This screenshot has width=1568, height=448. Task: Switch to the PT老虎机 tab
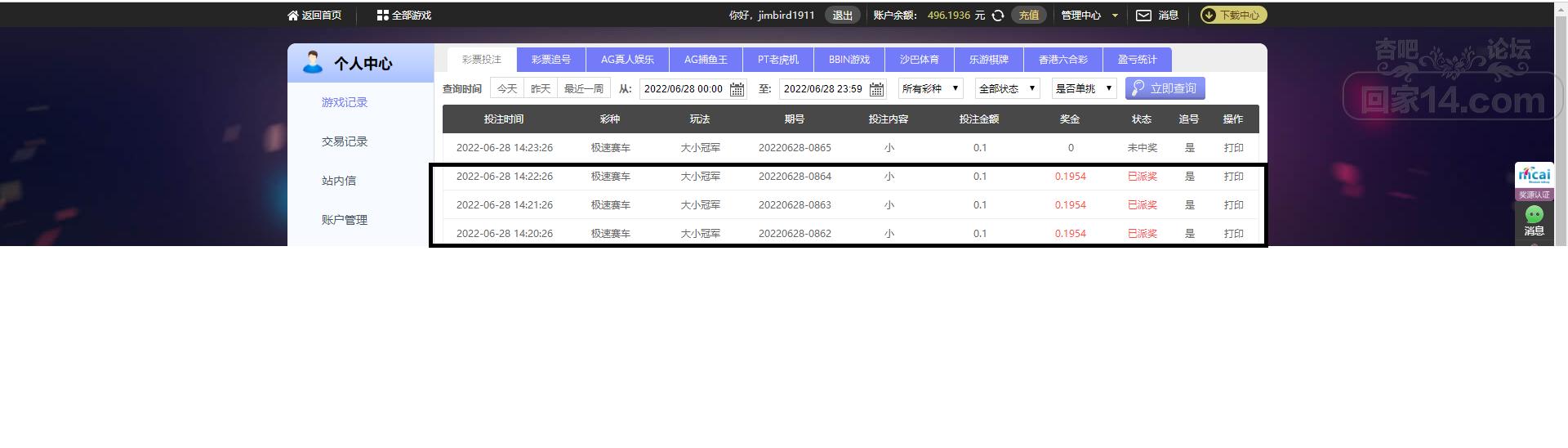[778, 60]
